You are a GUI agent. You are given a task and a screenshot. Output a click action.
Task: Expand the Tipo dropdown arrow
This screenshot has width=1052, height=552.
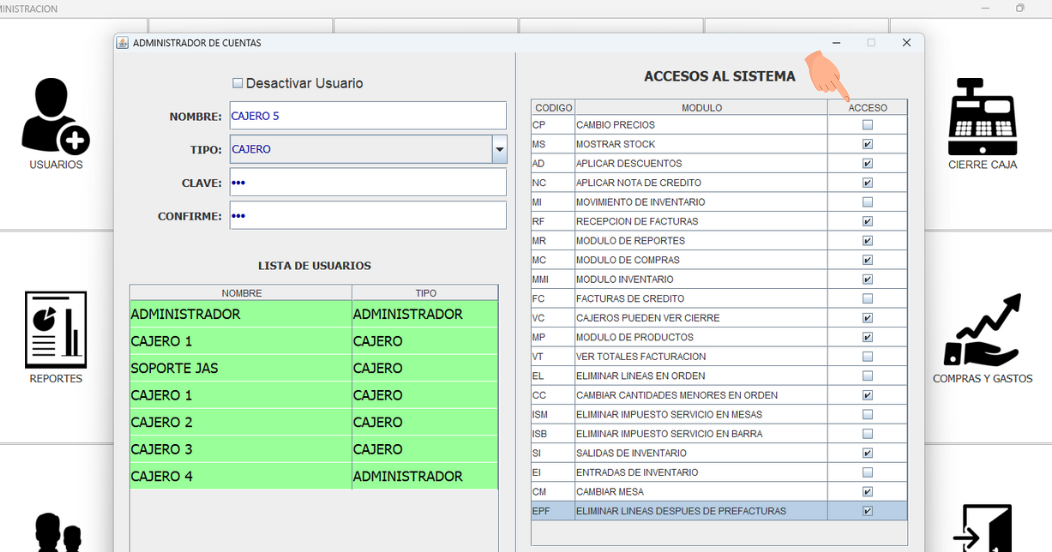coord(499,150)
